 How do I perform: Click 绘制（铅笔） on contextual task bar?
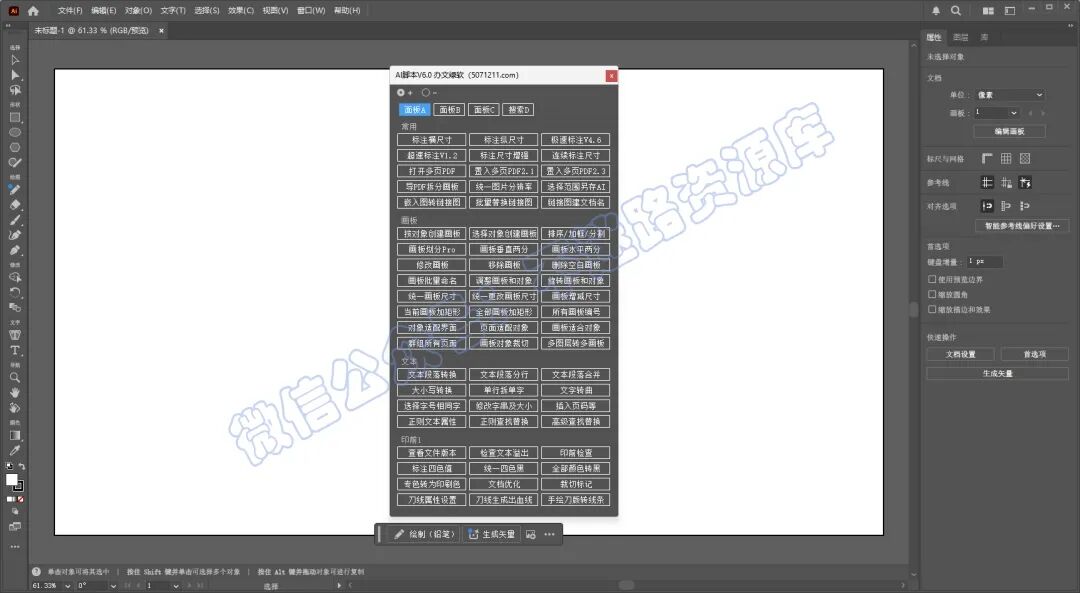tap(424, 534)
